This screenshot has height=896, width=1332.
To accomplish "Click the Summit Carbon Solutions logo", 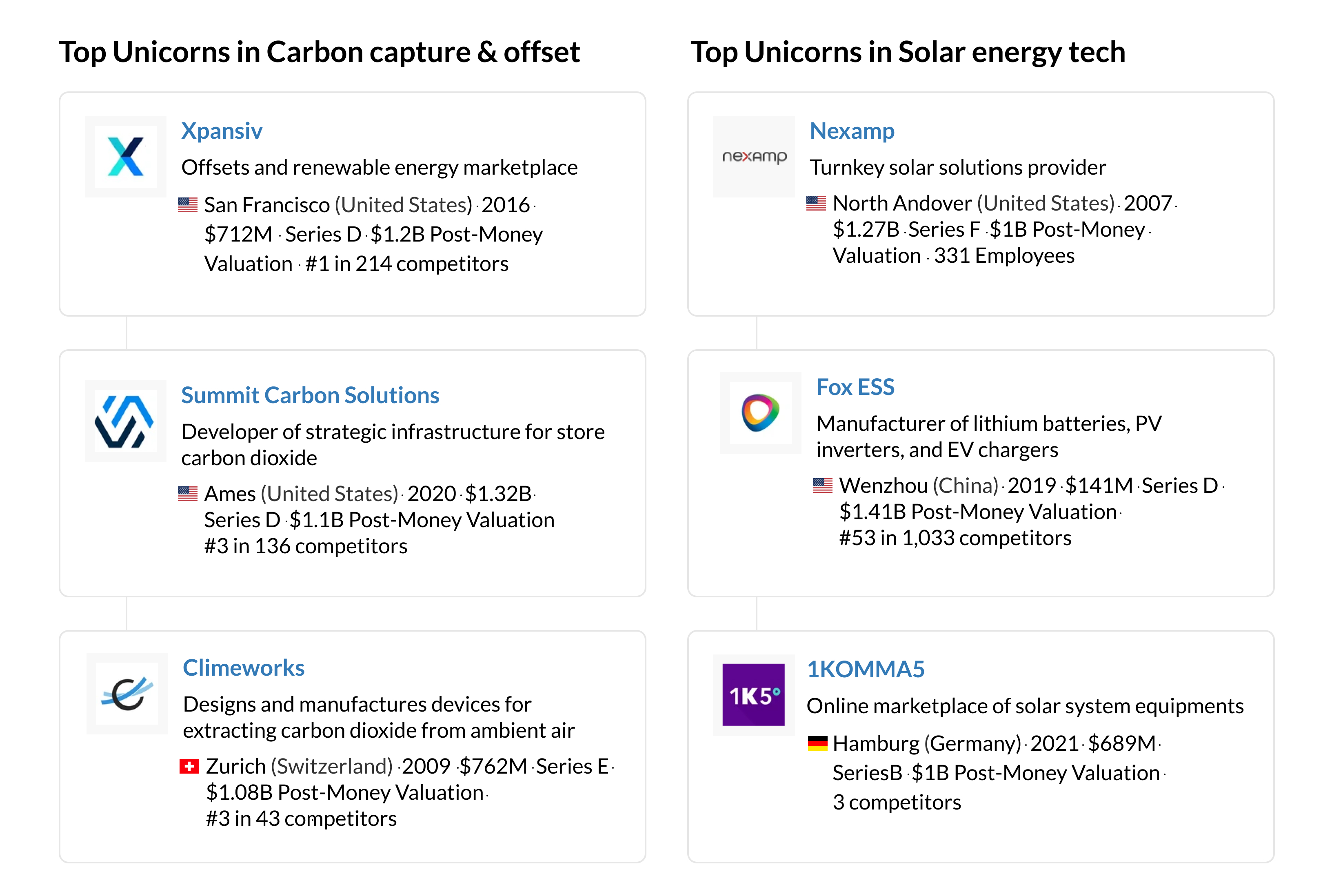I will (x=125, y=421).
